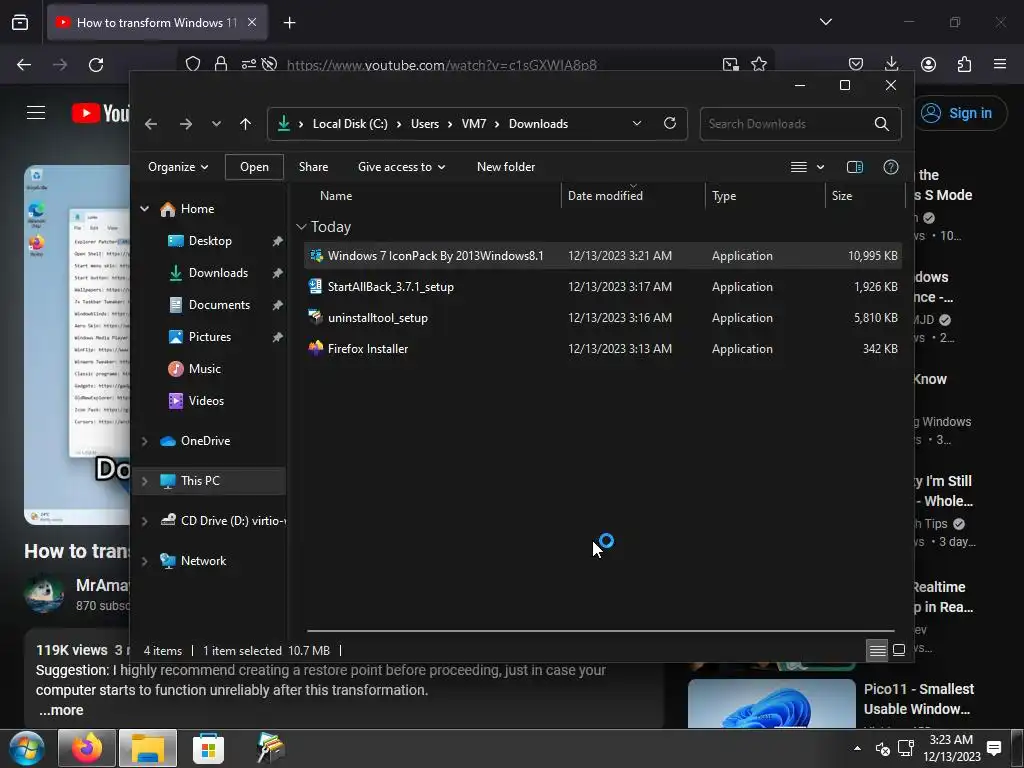Screen dimensions: 1024x768
Task: Select Network in the navigation pane
Action: [203, 561]
